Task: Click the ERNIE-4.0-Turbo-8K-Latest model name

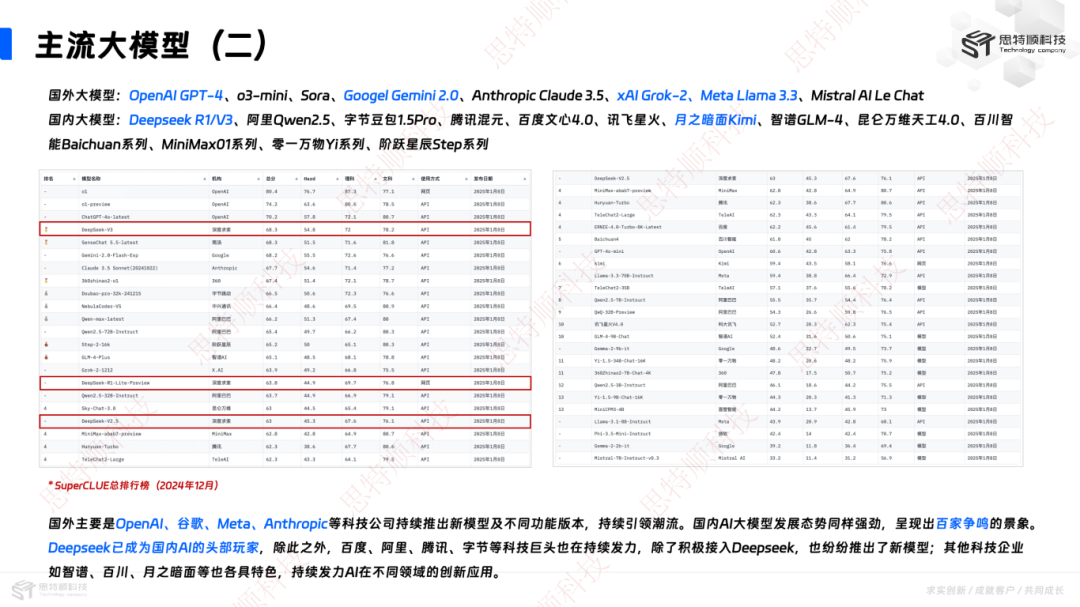Action: point(627,227)
